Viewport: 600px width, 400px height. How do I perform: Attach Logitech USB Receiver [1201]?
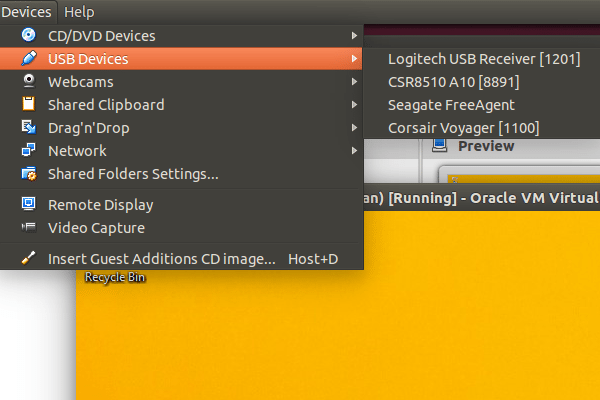(x=484, y=59)
